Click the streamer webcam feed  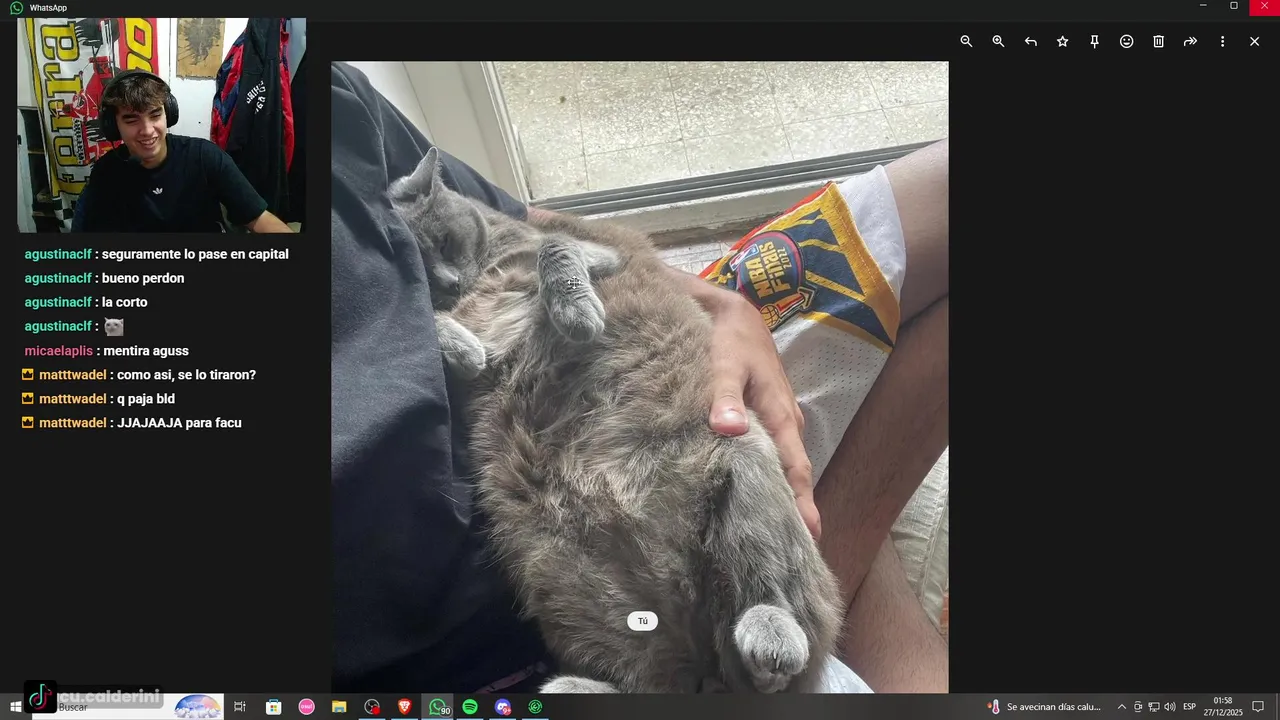(x=161, y=125)
